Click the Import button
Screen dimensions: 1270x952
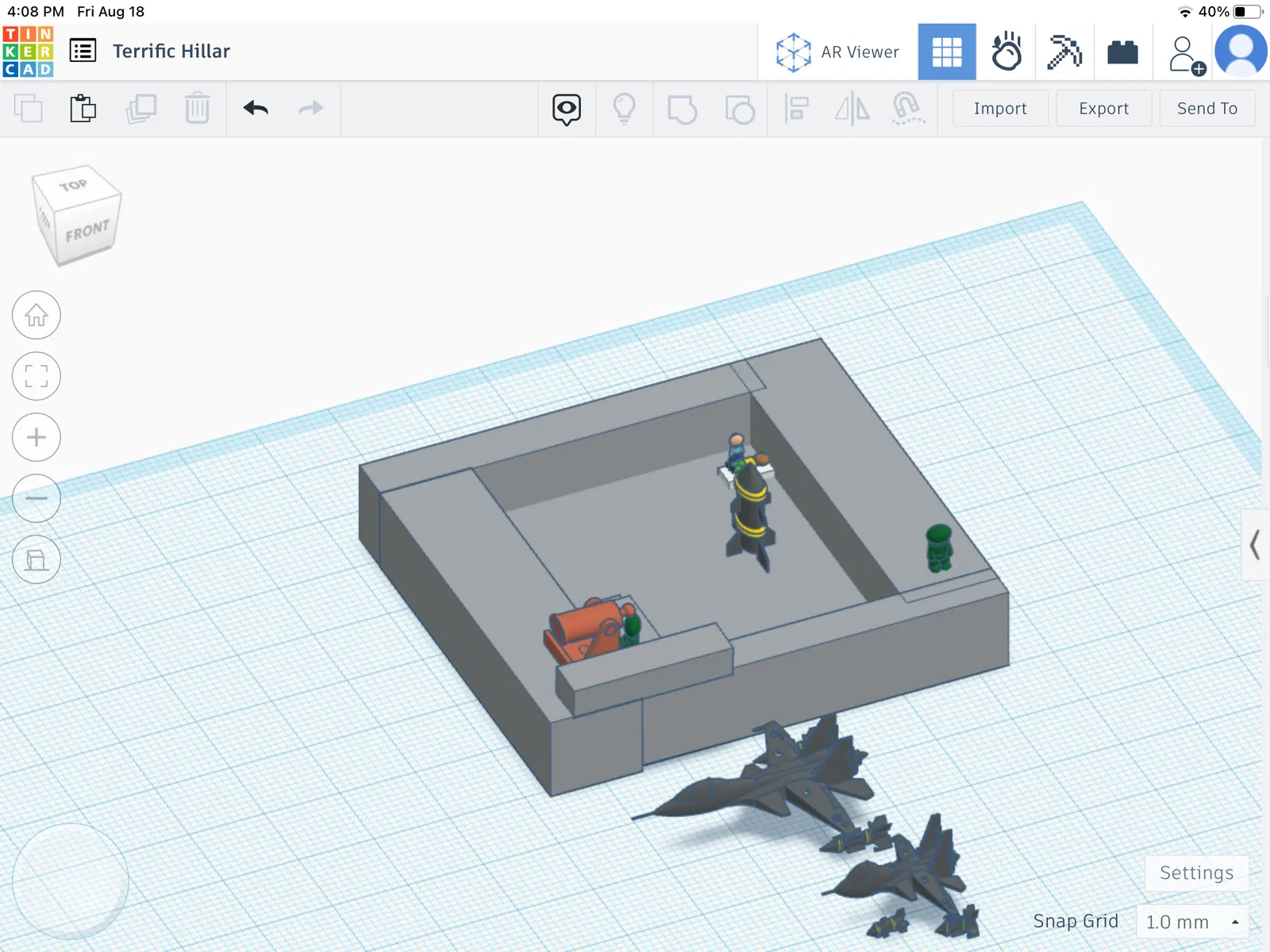pyautogui.click(x=1000, y=109)
